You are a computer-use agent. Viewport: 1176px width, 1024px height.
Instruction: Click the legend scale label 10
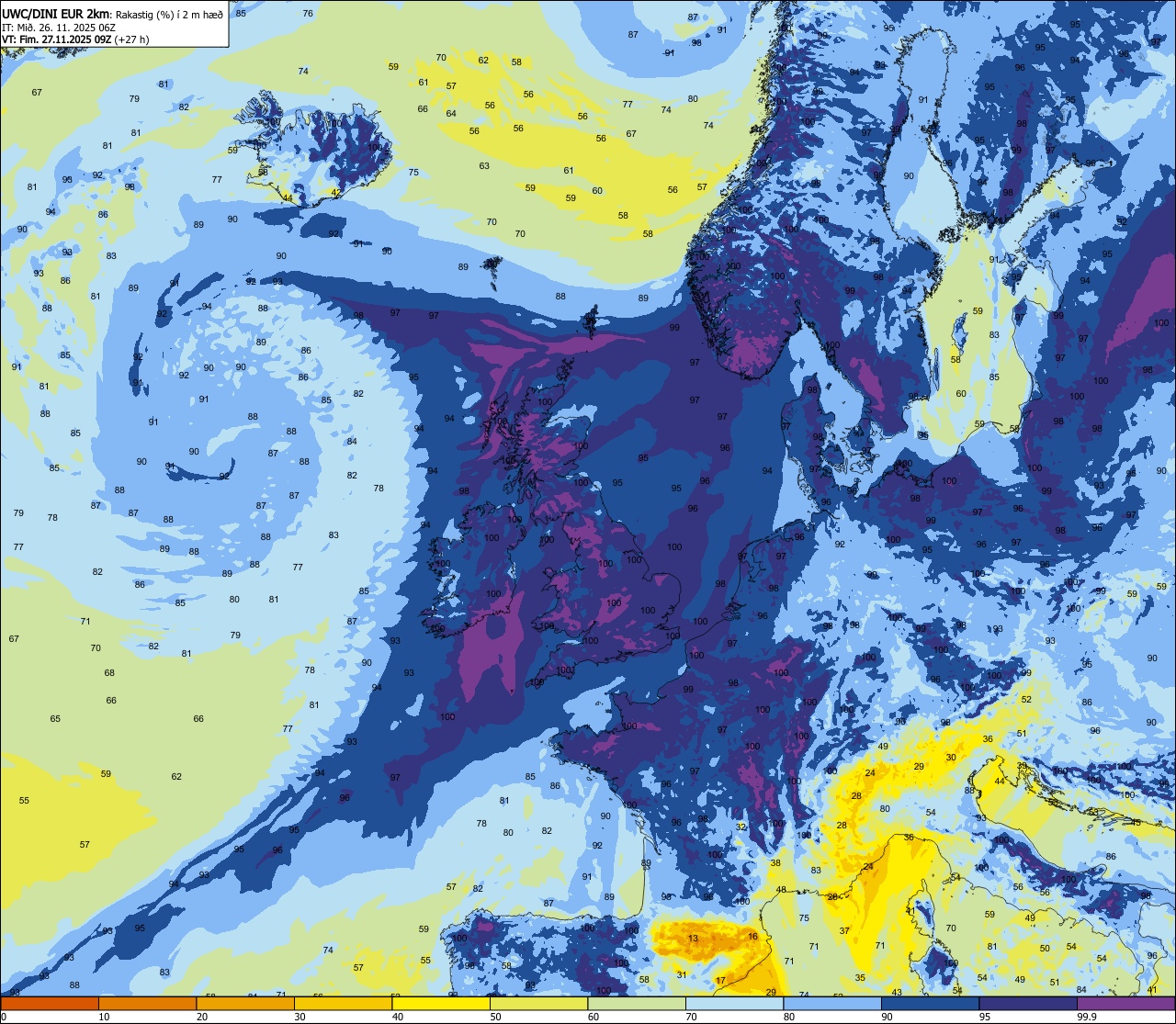click(x=104, y=1017)
